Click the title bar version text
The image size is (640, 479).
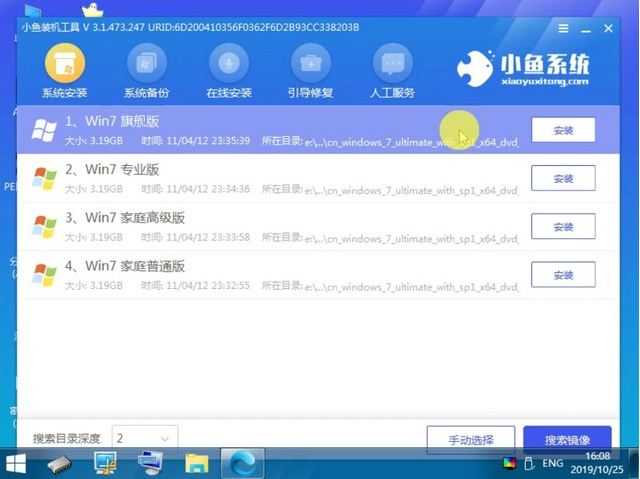pyautogui.click(x=191, y=27)
